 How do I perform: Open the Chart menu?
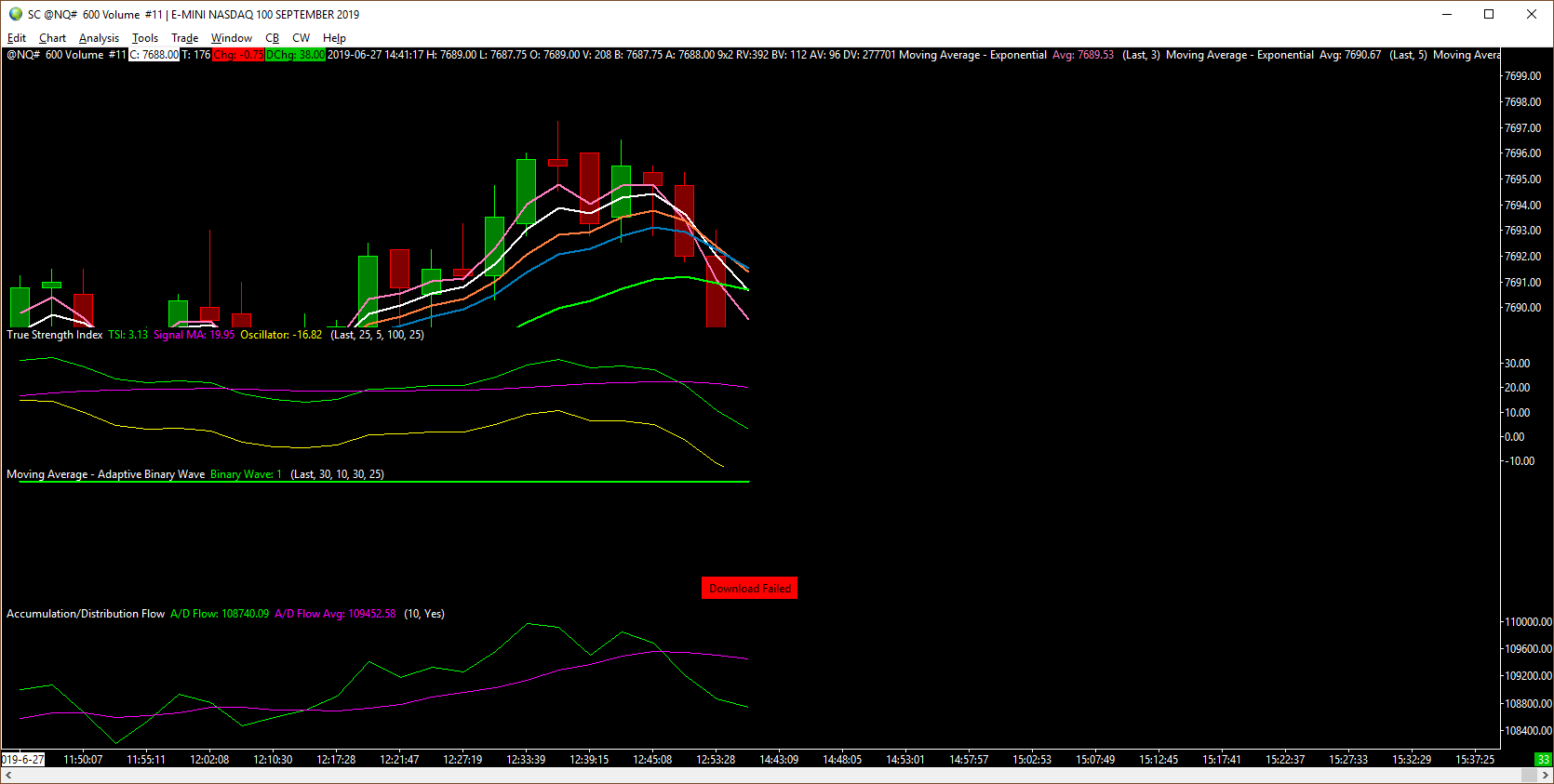pos(52,38)
